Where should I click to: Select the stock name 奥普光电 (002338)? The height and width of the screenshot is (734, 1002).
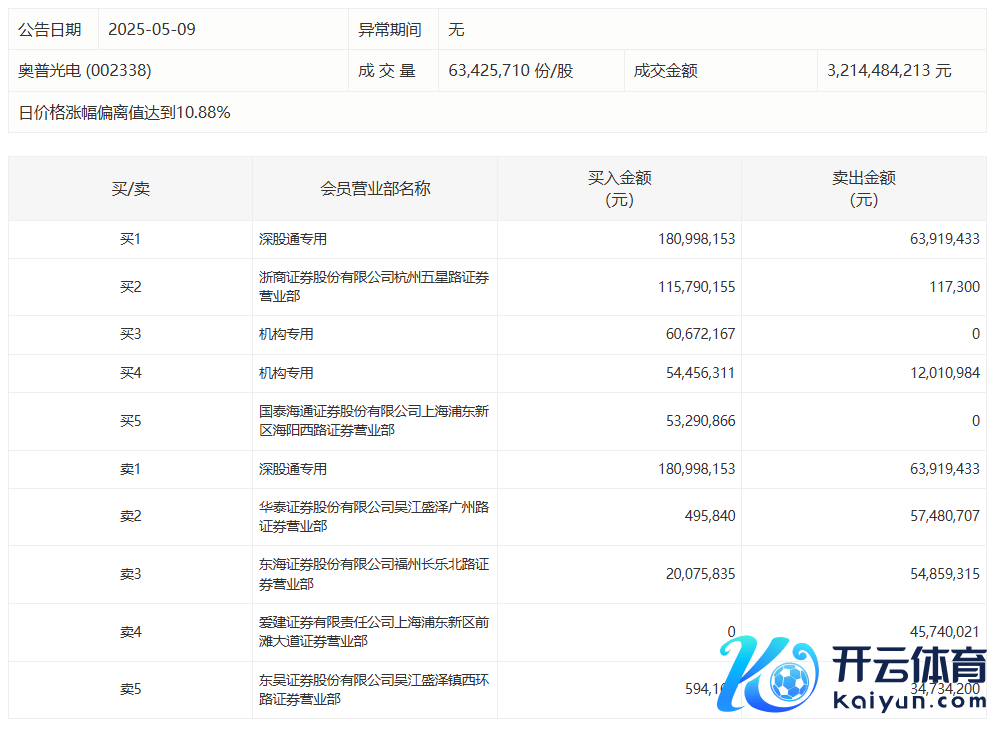click(85, 71)
